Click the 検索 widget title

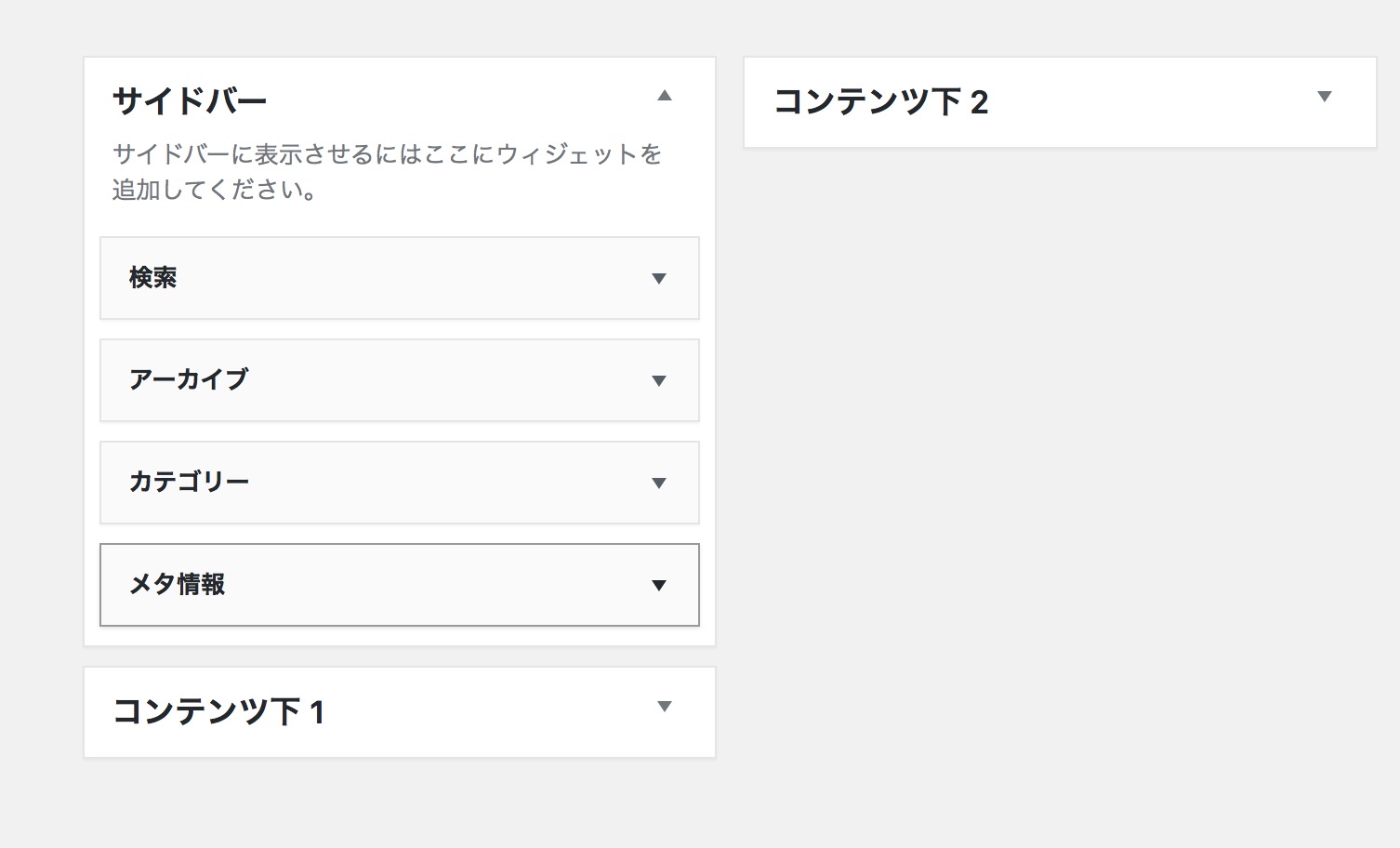point(152,278)
